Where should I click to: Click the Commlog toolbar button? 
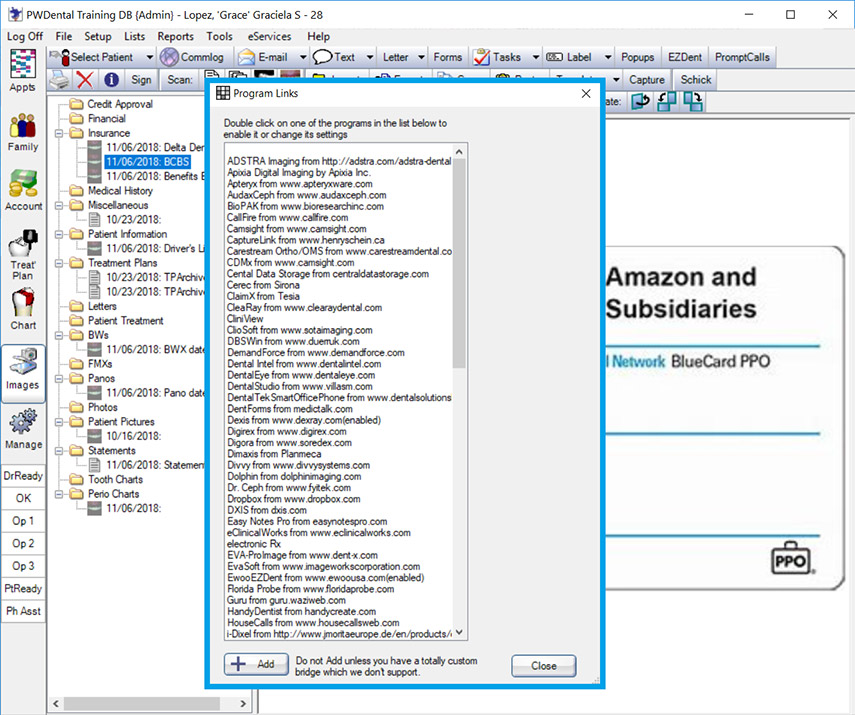(x=192, y=57)
